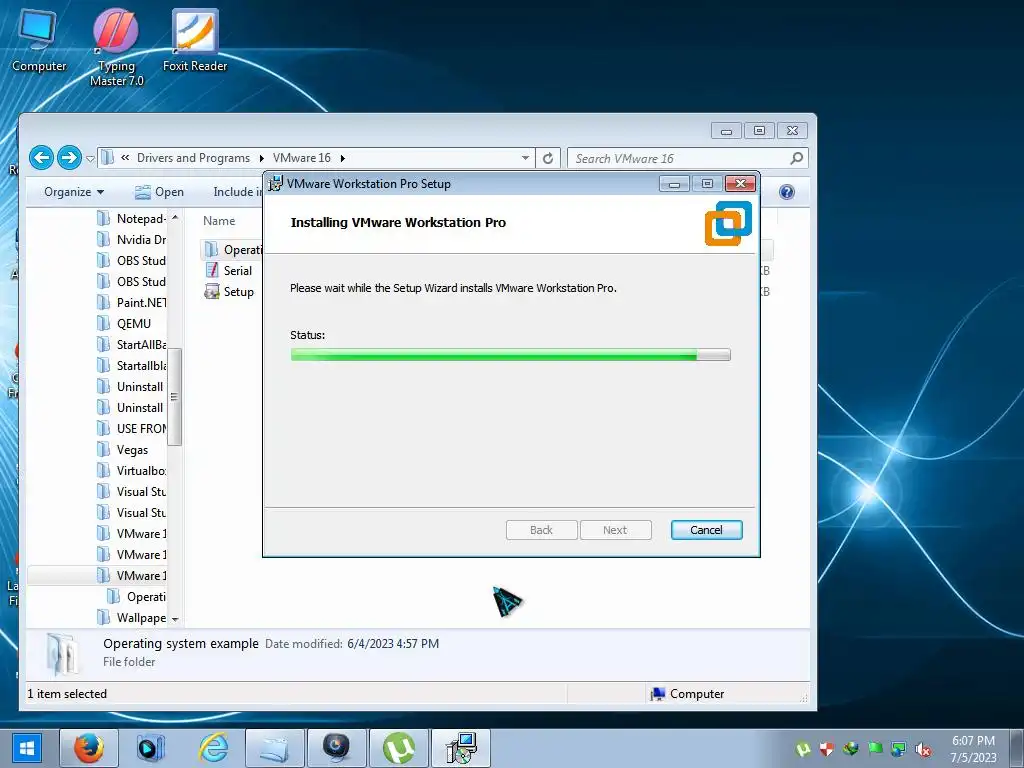Viewport: 1024px width, 768px height.
Task: Open the media player taskbar icon
Action: pyautogui.click(x=151, y=748)
